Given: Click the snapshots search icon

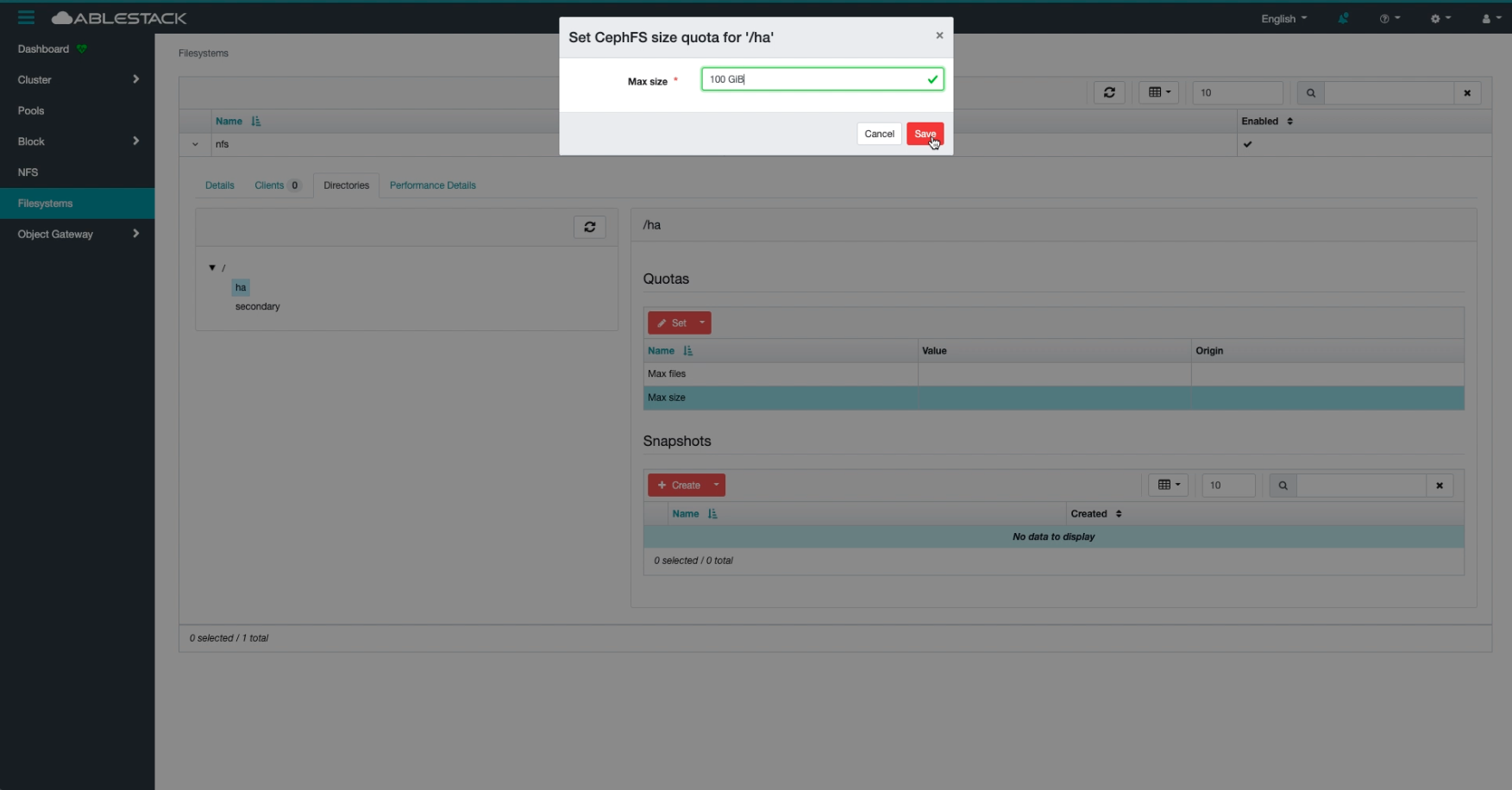Looking at the screenshot, I should pos(1283,486).
